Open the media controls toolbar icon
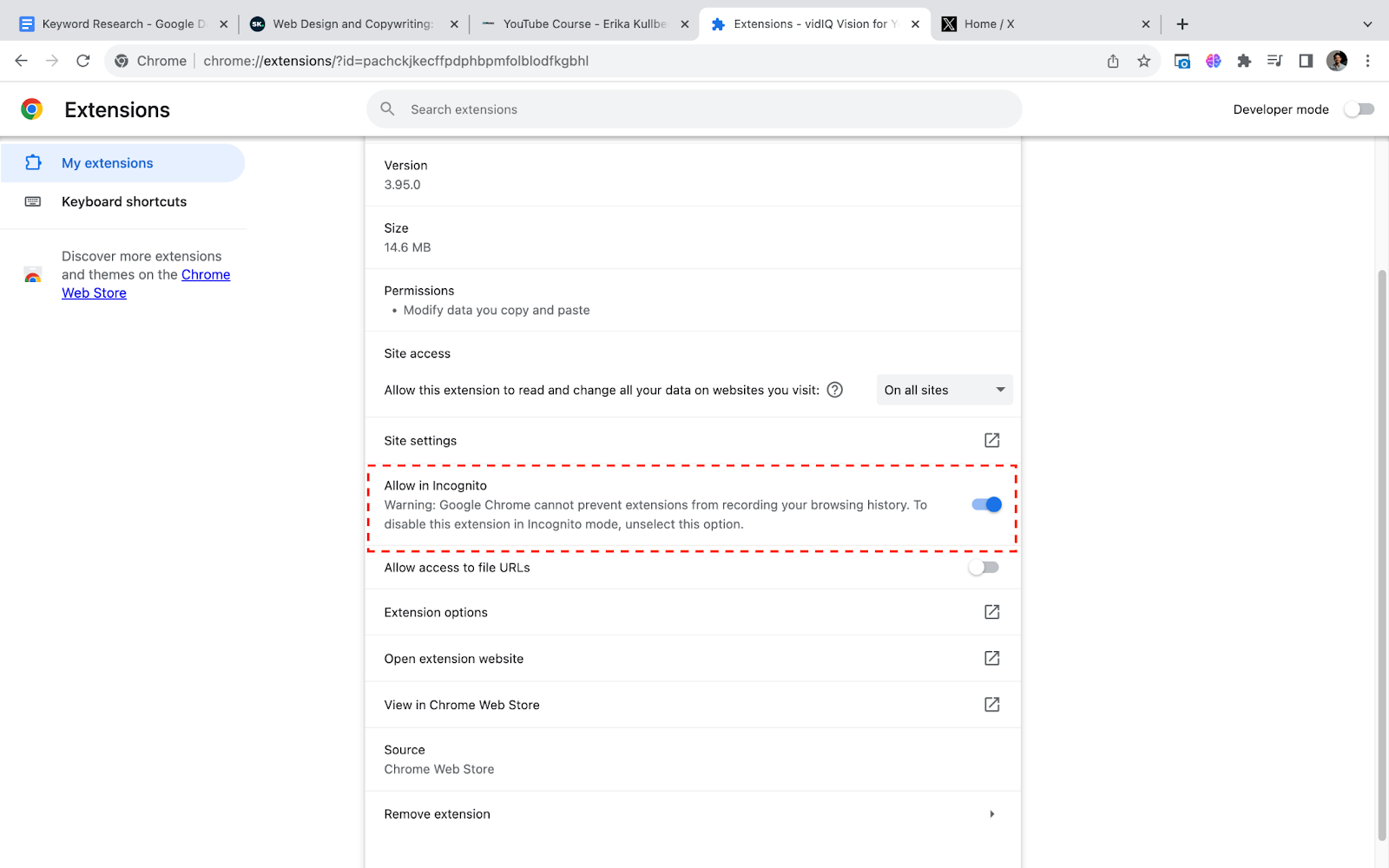The width and height of the screenshot is (1389, 868). pyautogui.click(x=1274, y=61)
